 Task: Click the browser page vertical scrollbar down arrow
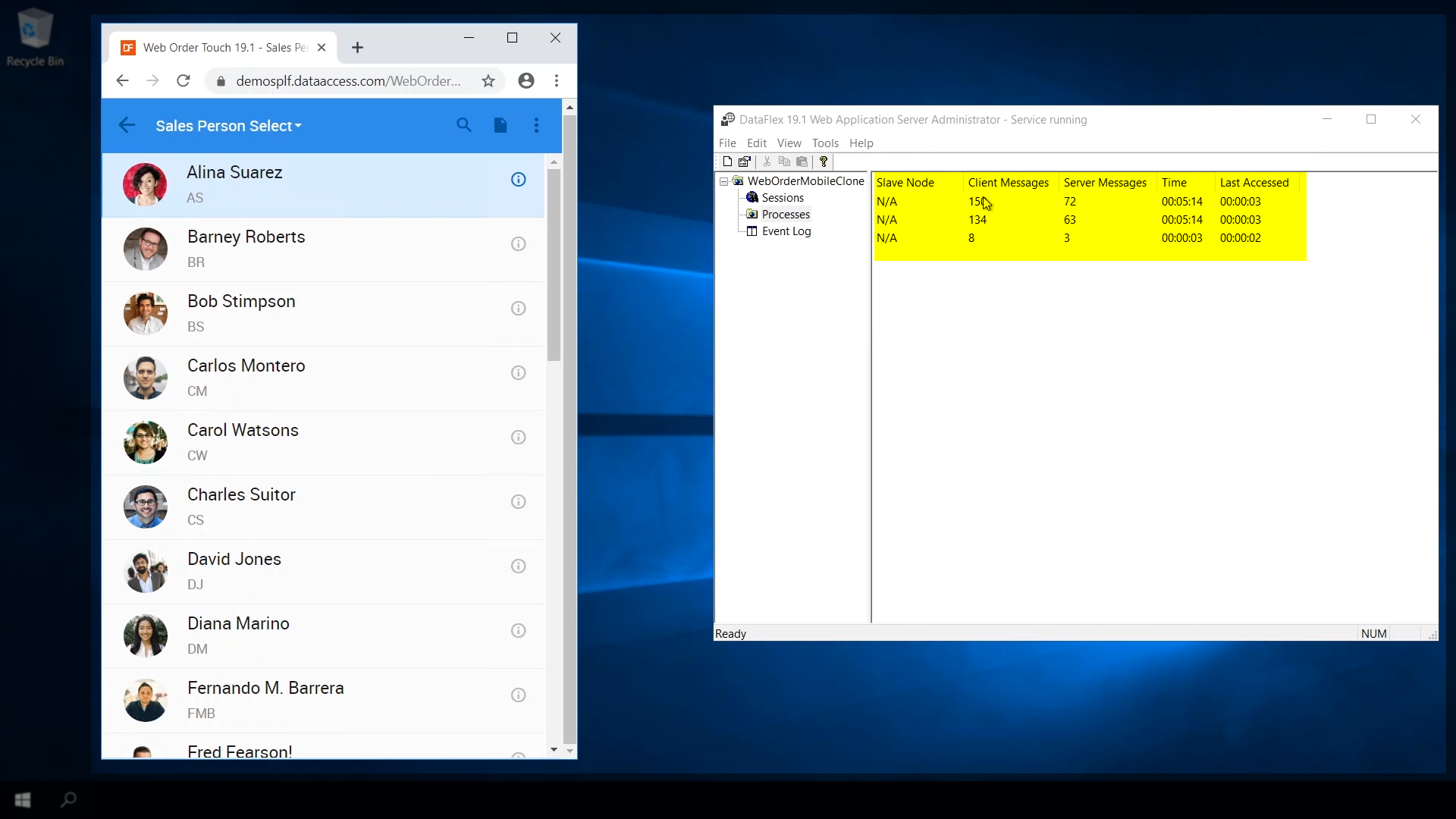point(570,752)
